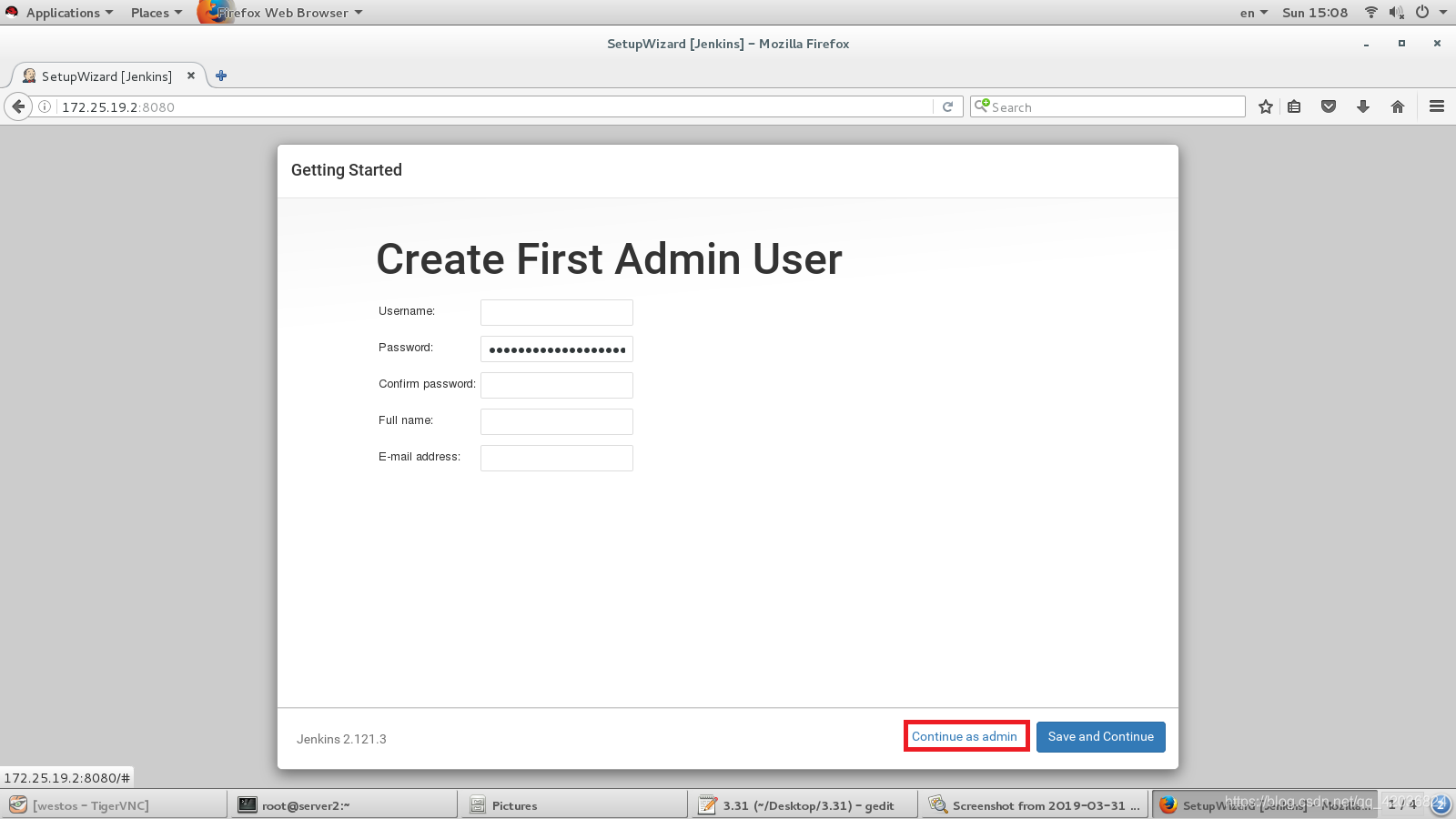
Task: Minimize the Firefox window
Action: tap(1366, 44)
